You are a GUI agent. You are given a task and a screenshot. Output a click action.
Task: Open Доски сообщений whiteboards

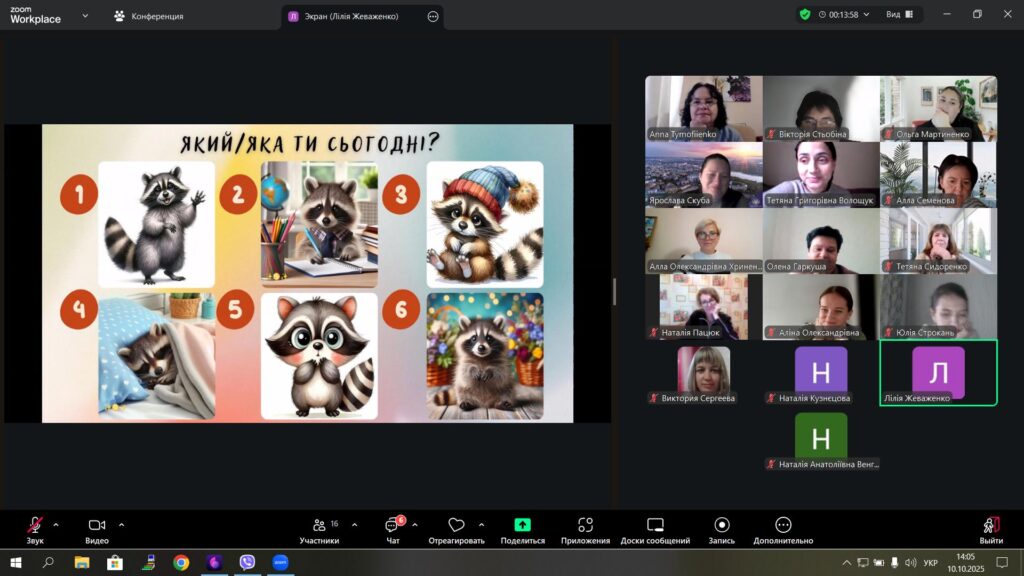click(x=655, y=526)
